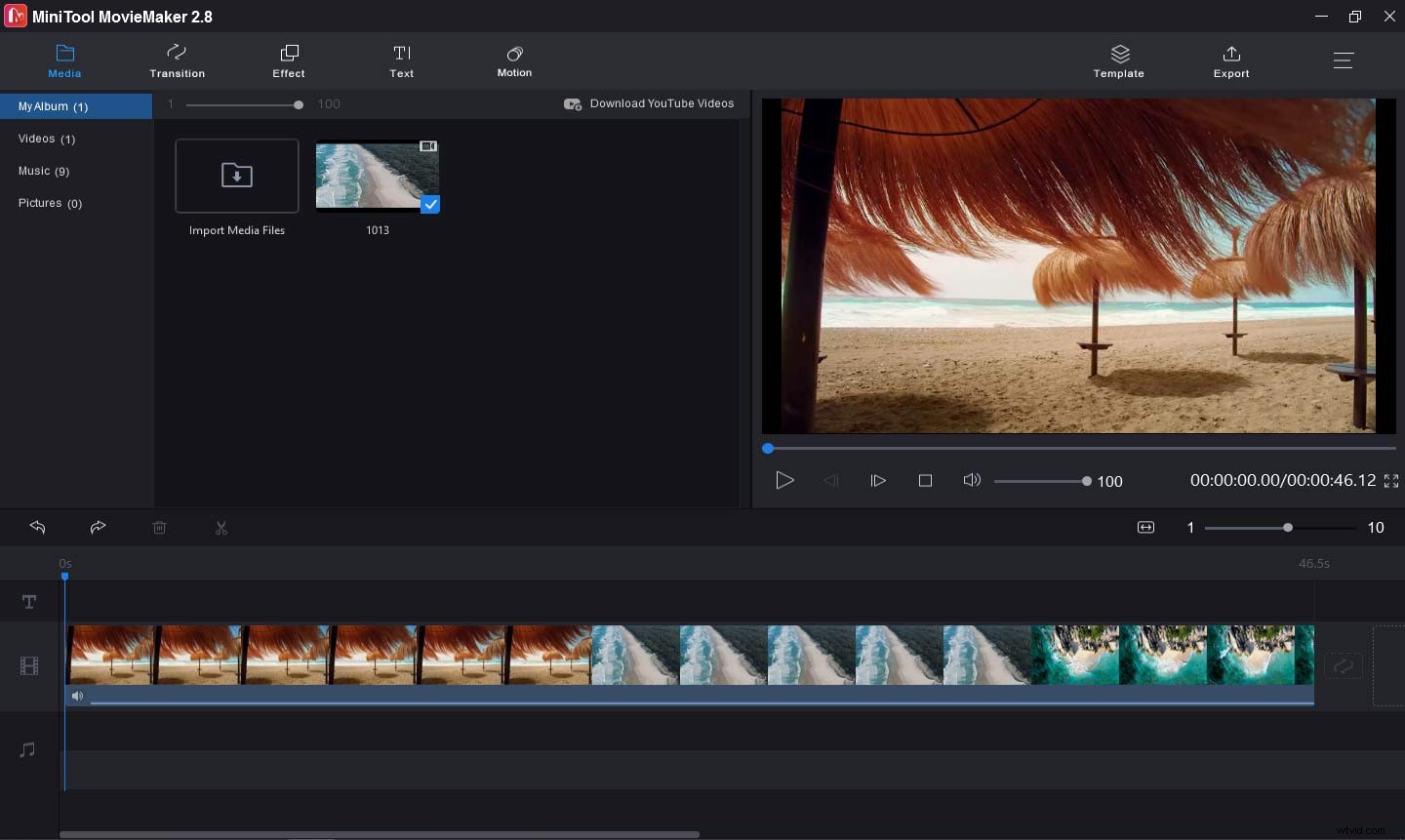1405x840 pixels.
Task: Fit the timeline to the window
Action: (x=1144, y=527)
